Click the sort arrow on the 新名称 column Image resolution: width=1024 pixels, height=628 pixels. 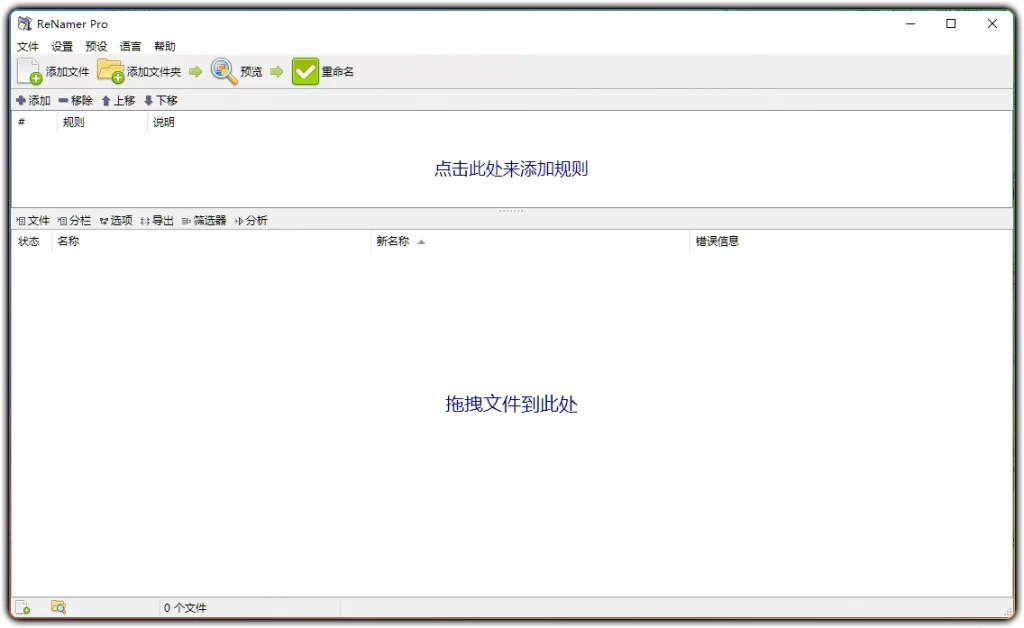point(421,241)
